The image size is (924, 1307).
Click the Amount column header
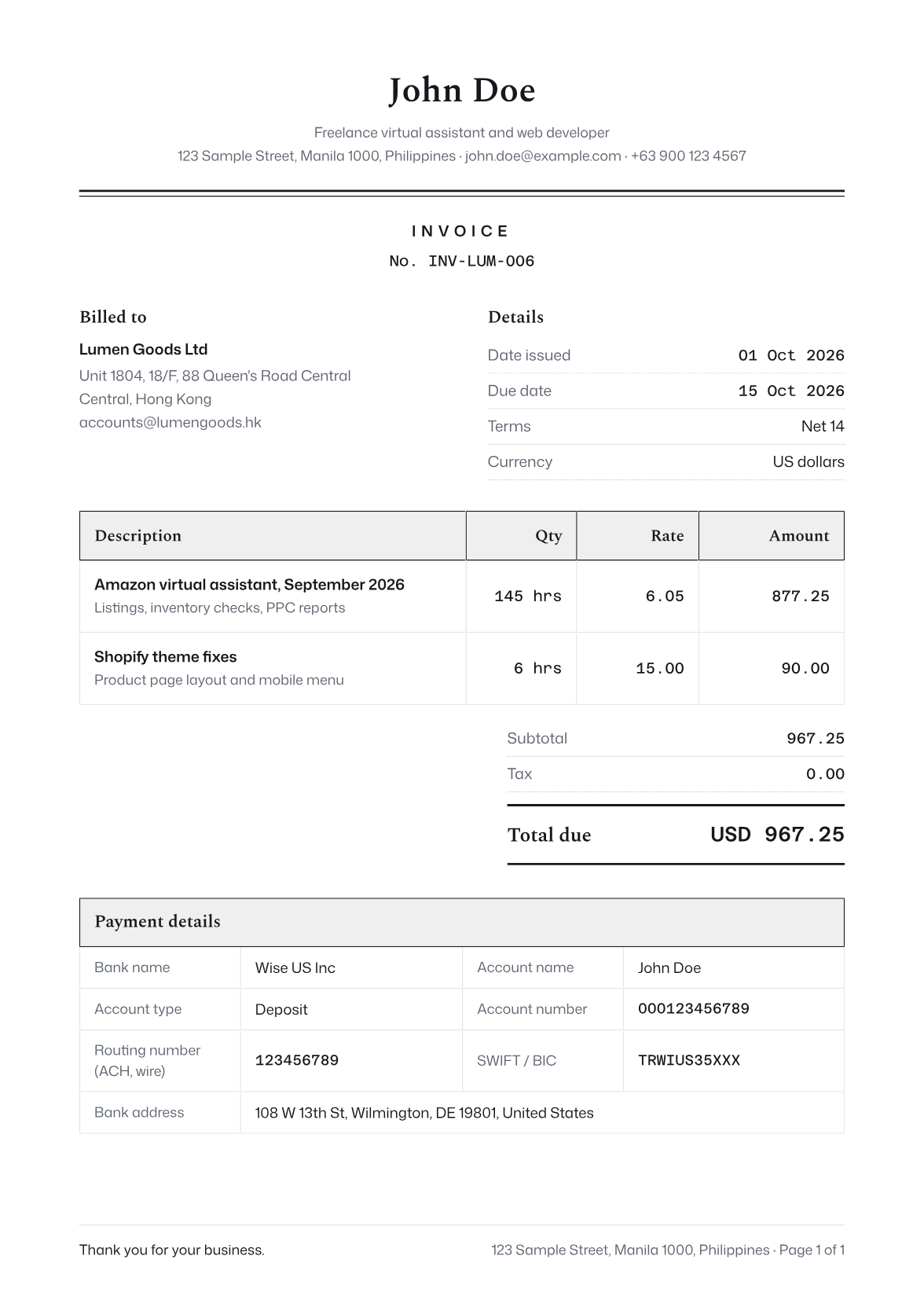pos(772,536)
